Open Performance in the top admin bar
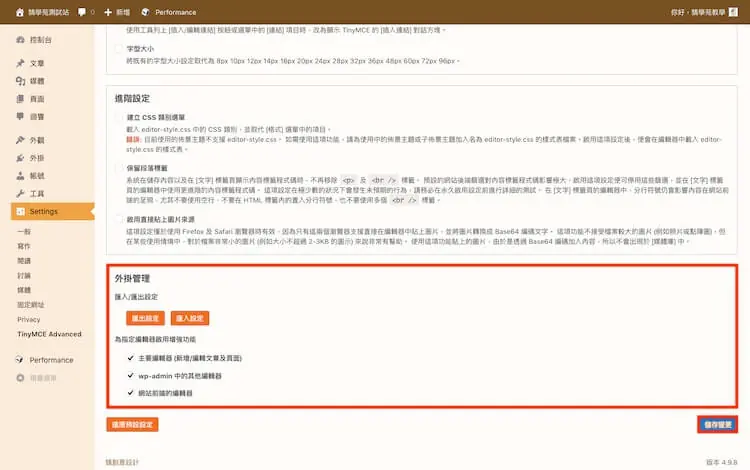The image size is (750, 470). click(169, 12)
